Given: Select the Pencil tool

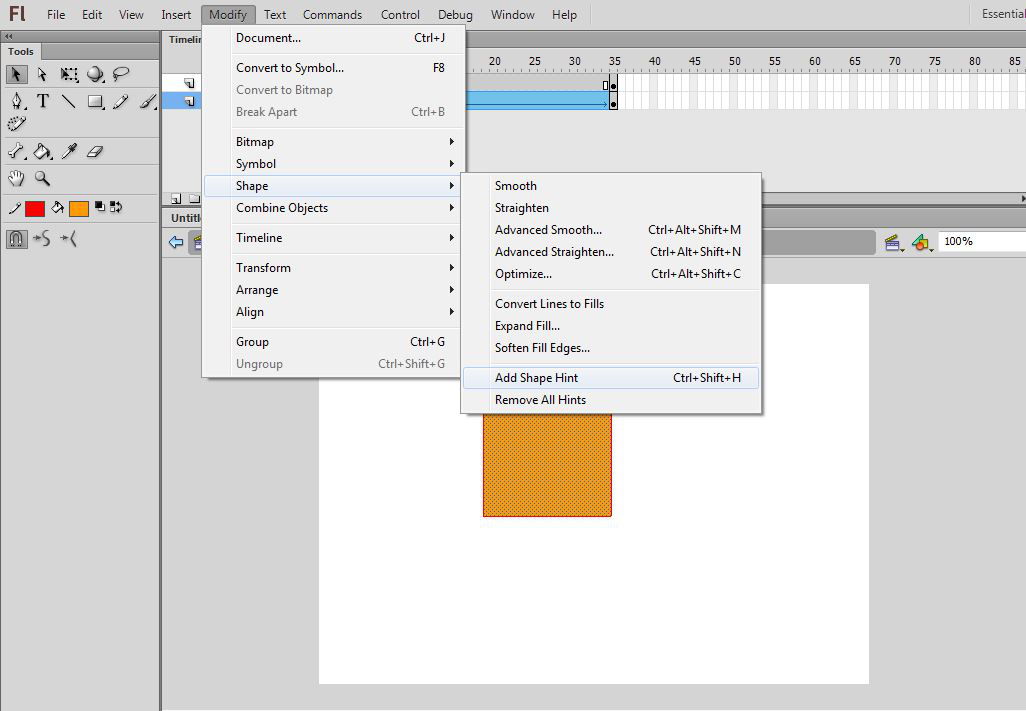Looking at the screenshot, I should (121, 101).
